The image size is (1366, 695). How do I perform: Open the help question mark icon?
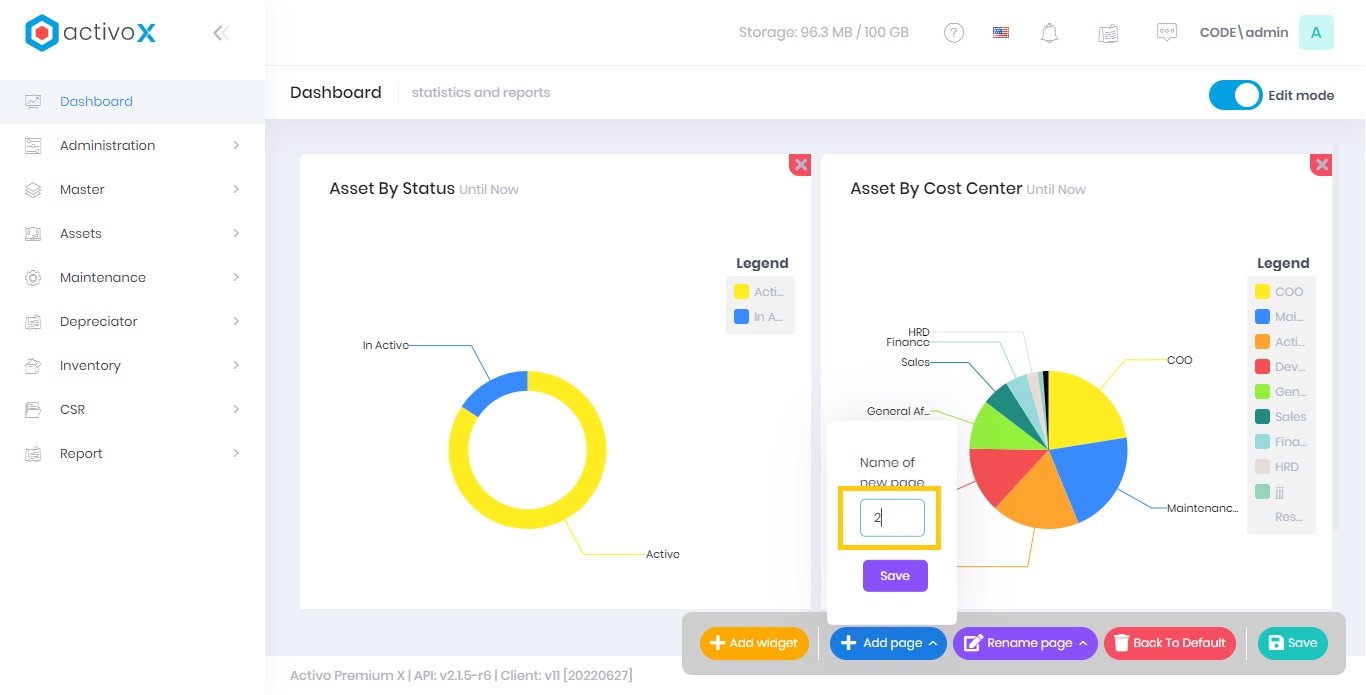pyautogui.click(x=954, y=33)
